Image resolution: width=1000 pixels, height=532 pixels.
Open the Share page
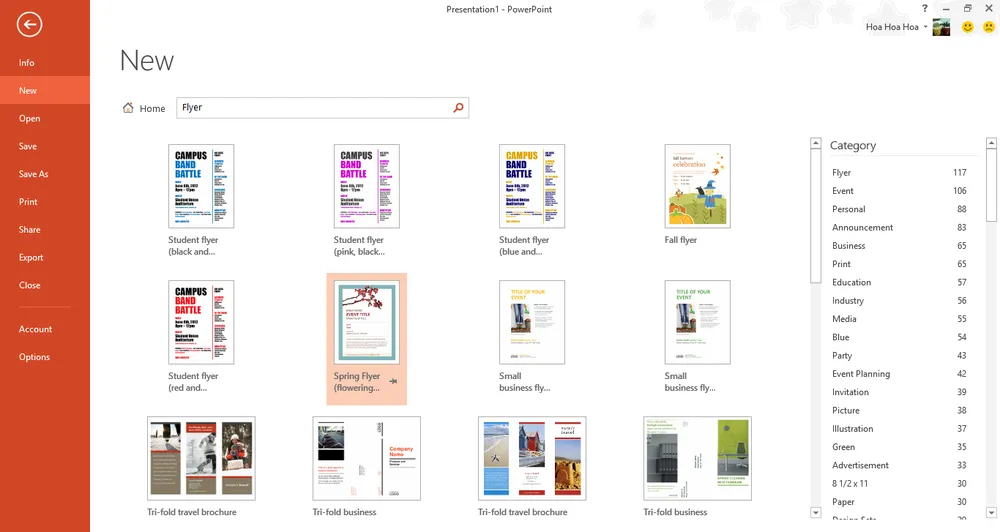coord(45,230)
